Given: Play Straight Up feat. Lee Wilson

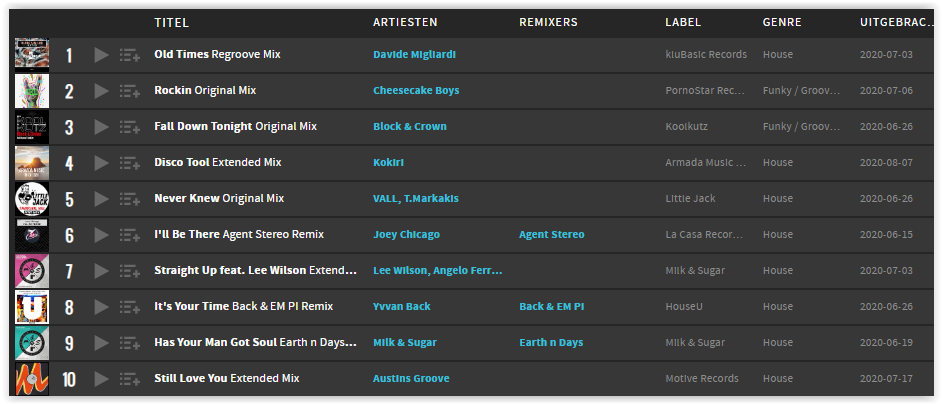Looking at the screenshot, I should (102, 271).
